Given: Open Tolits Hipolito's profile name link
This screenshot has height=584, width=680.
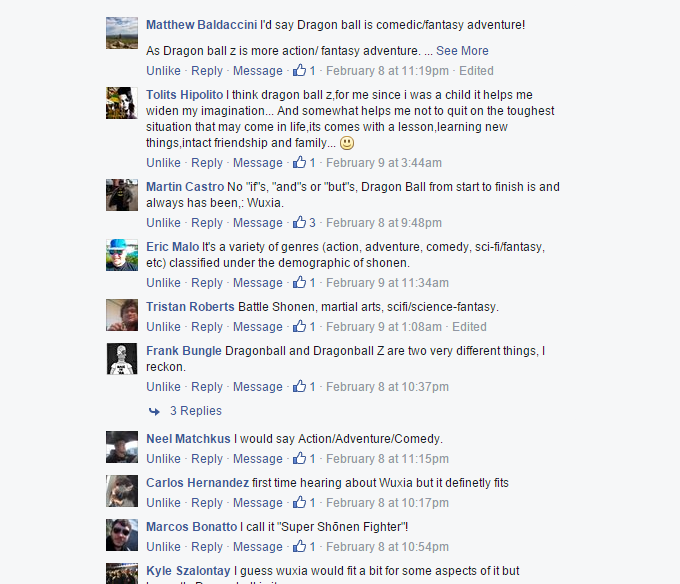Looking at the screenshot, I should [184, 95].
